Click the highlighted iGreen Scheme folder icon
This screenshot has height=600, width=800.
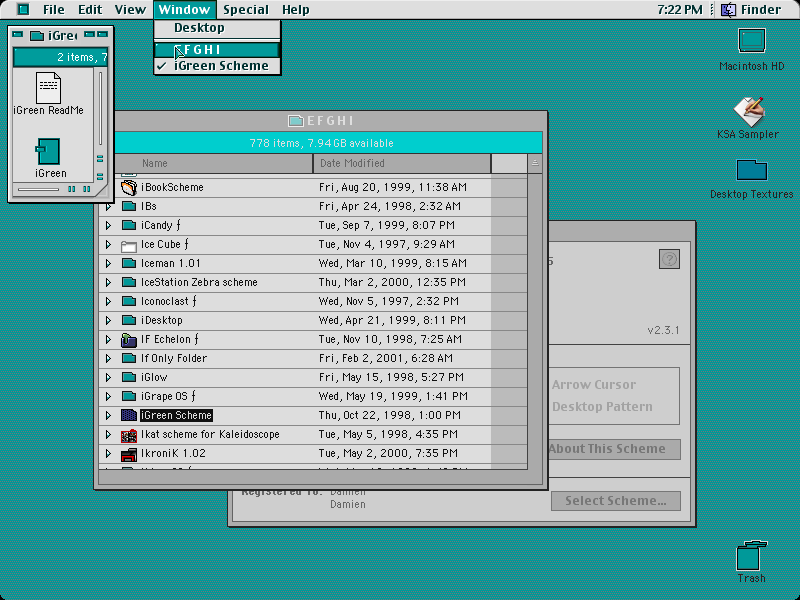[129, 415]
